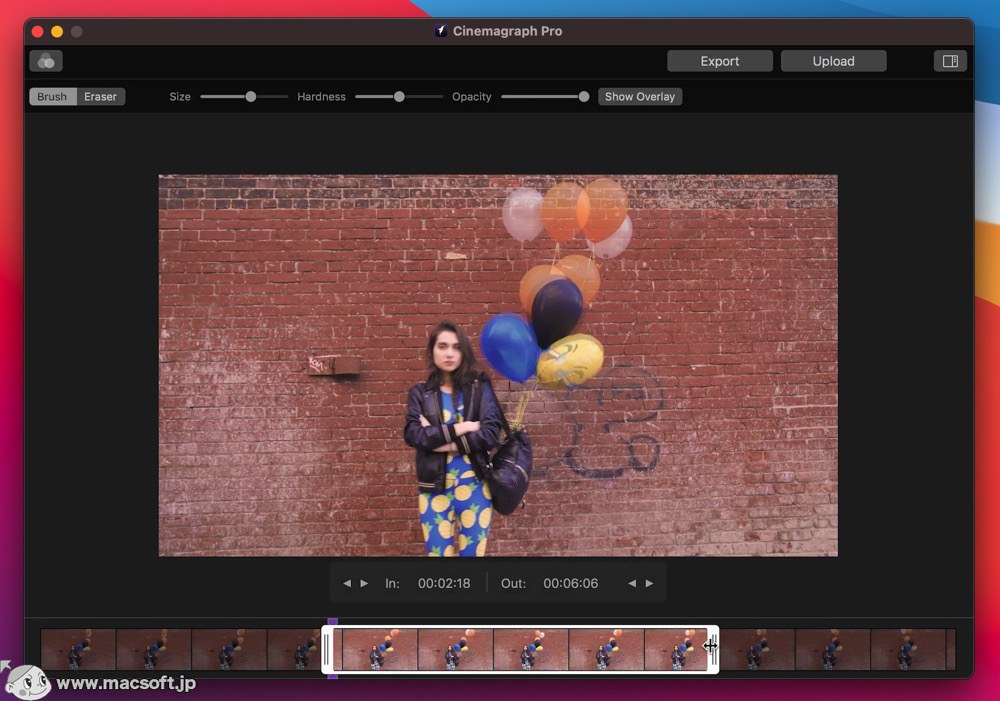Toggle the inspector sidebar panel icon
This screenshot has height=701, width=1000.
pos(949,61)
